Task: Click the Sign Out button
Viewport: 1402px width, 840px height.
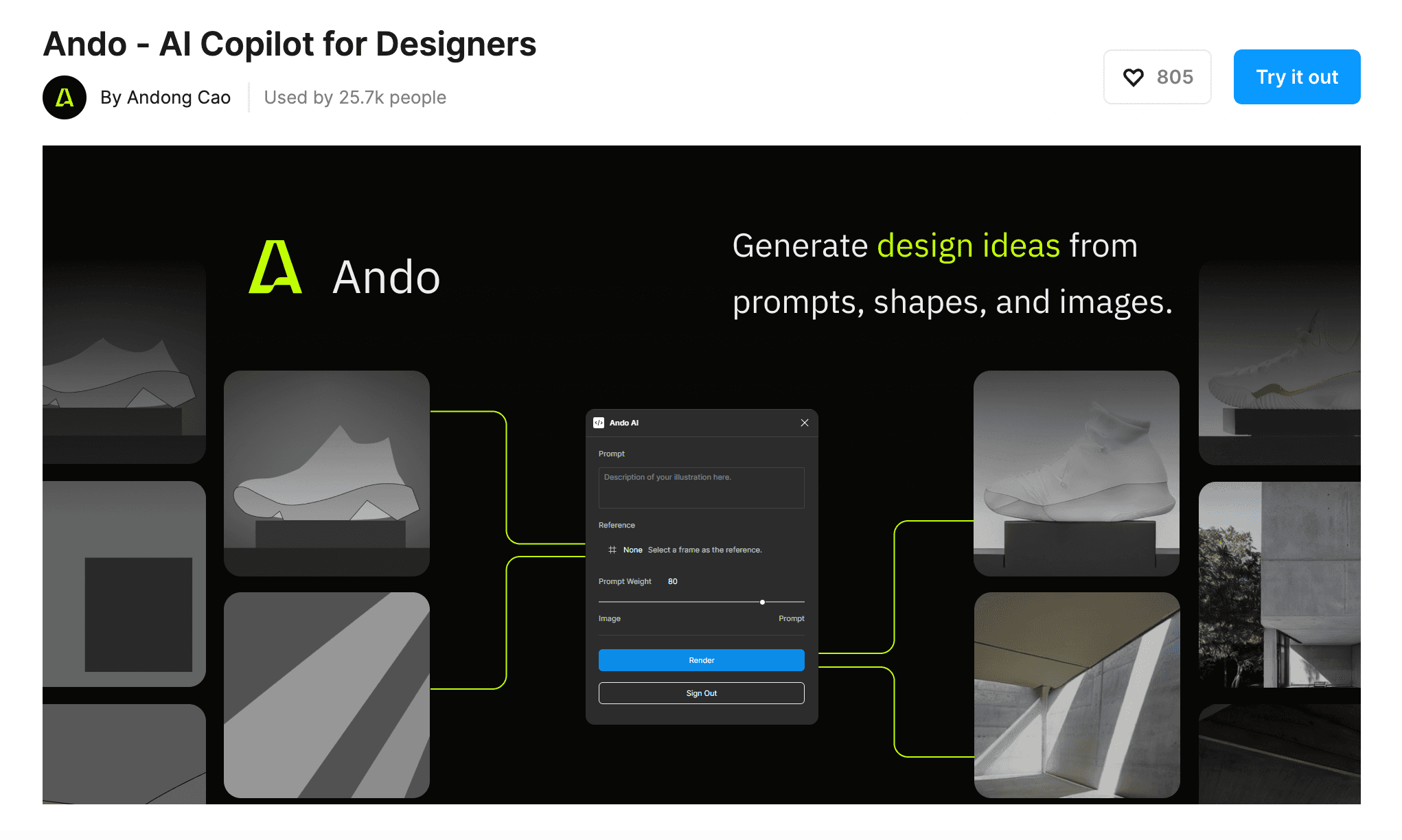Action: point(701,693)
